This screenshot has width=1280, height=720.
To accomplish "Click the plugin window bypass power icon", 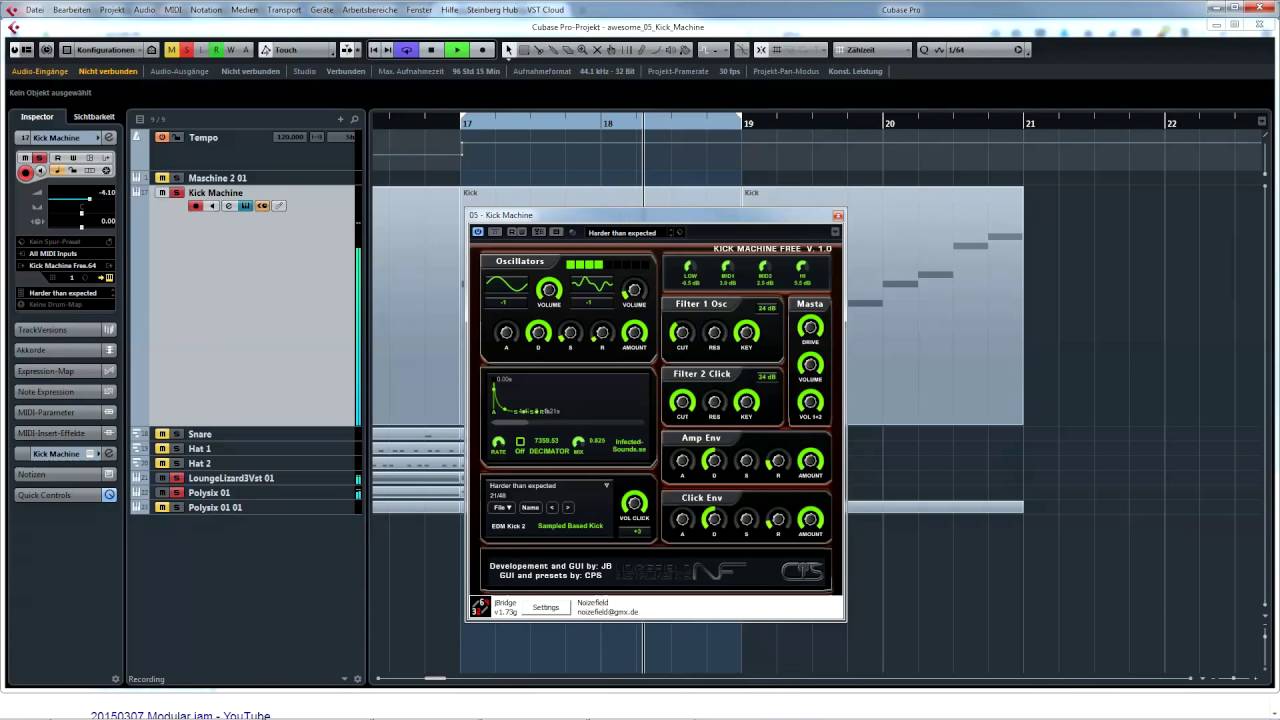I will pos(478,232).
